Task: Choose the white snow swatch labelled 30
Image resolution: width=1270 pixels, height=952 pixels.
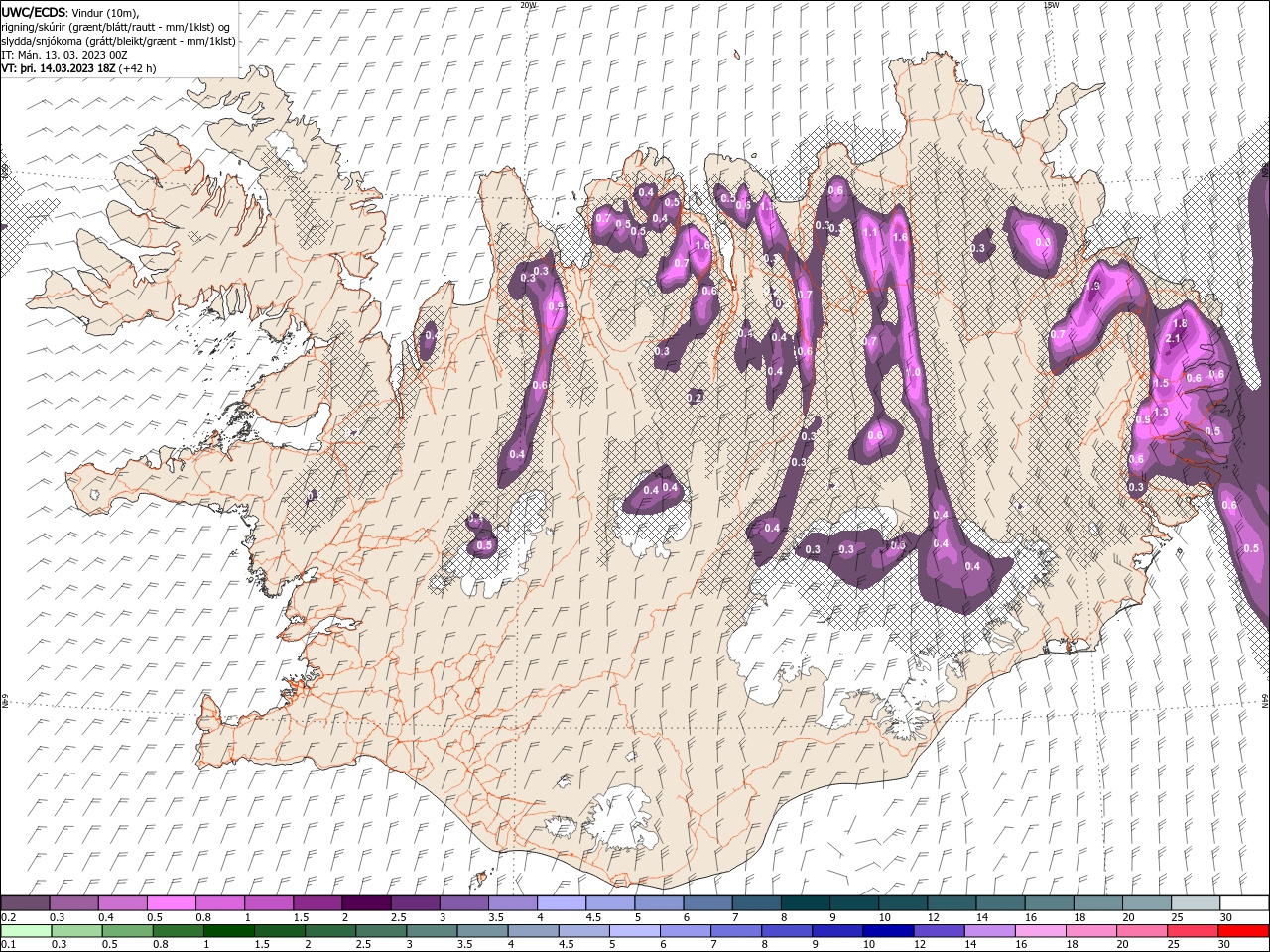Action: 1243,903
